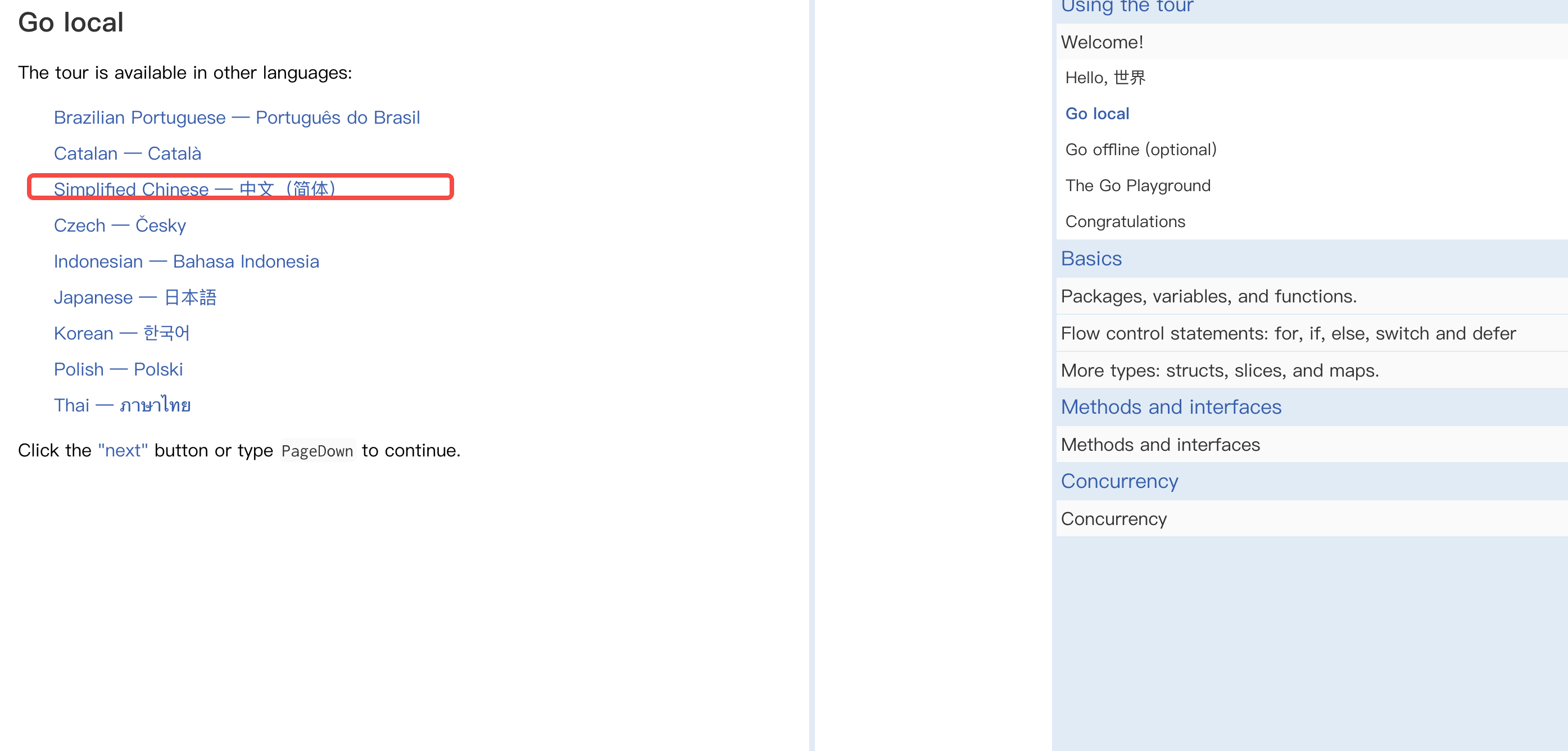
Task: Go to the Hello, 世界 page
Action: pos(1105,78)
